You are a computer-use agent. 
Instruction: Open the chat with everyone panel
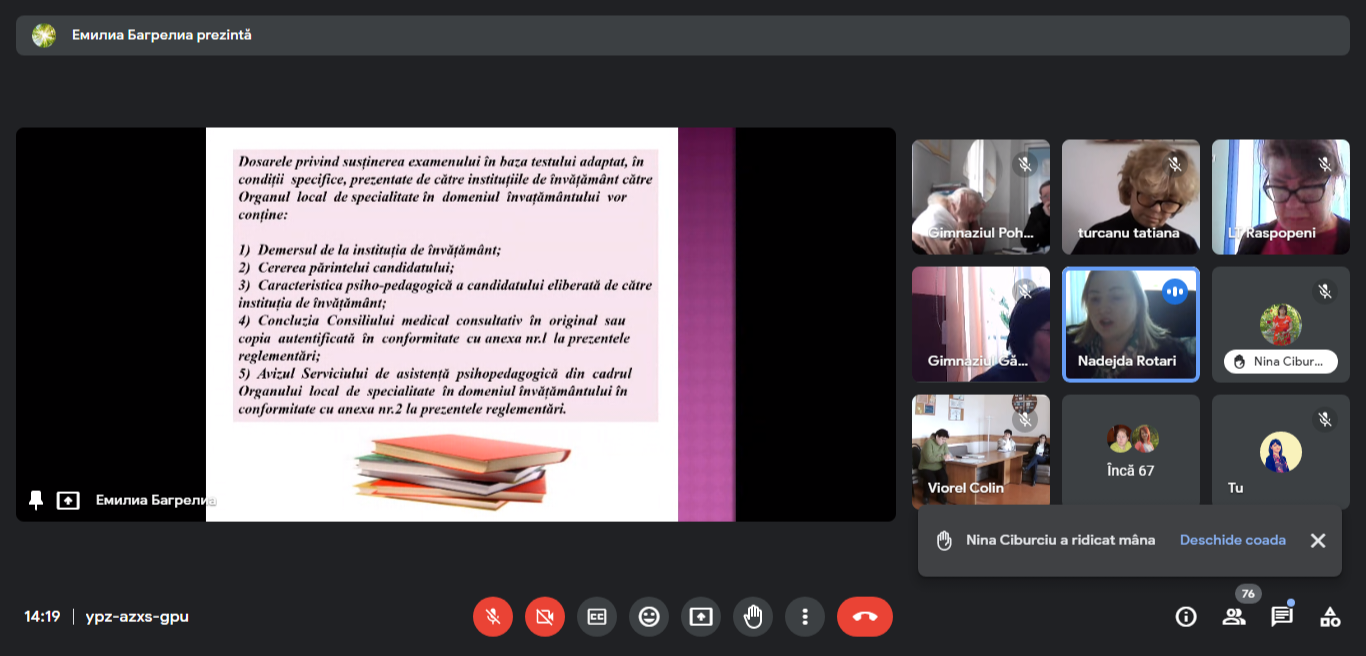click(x=1282, y=617)
